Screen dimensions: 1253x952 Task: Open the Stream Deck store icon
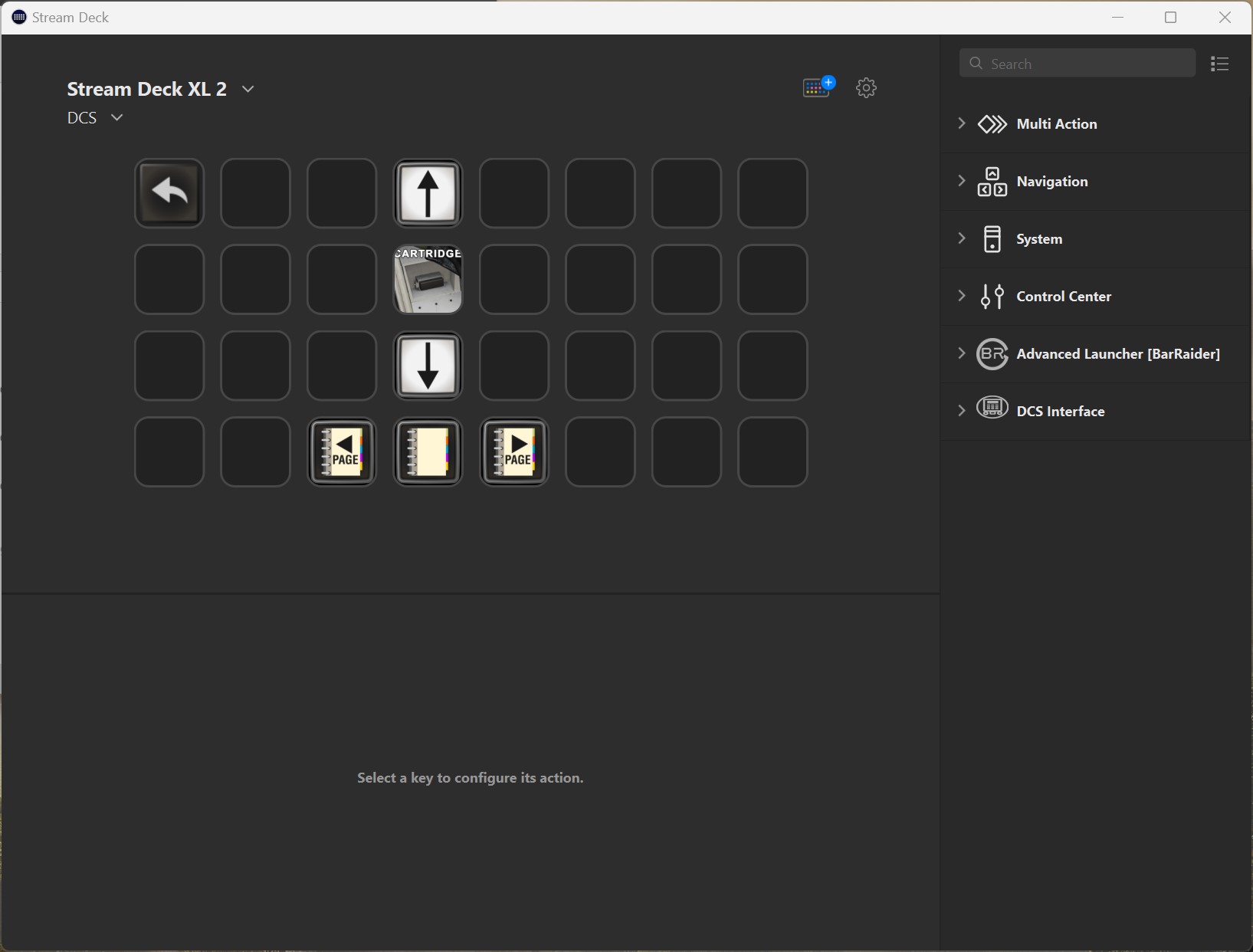tap(818, 87)
